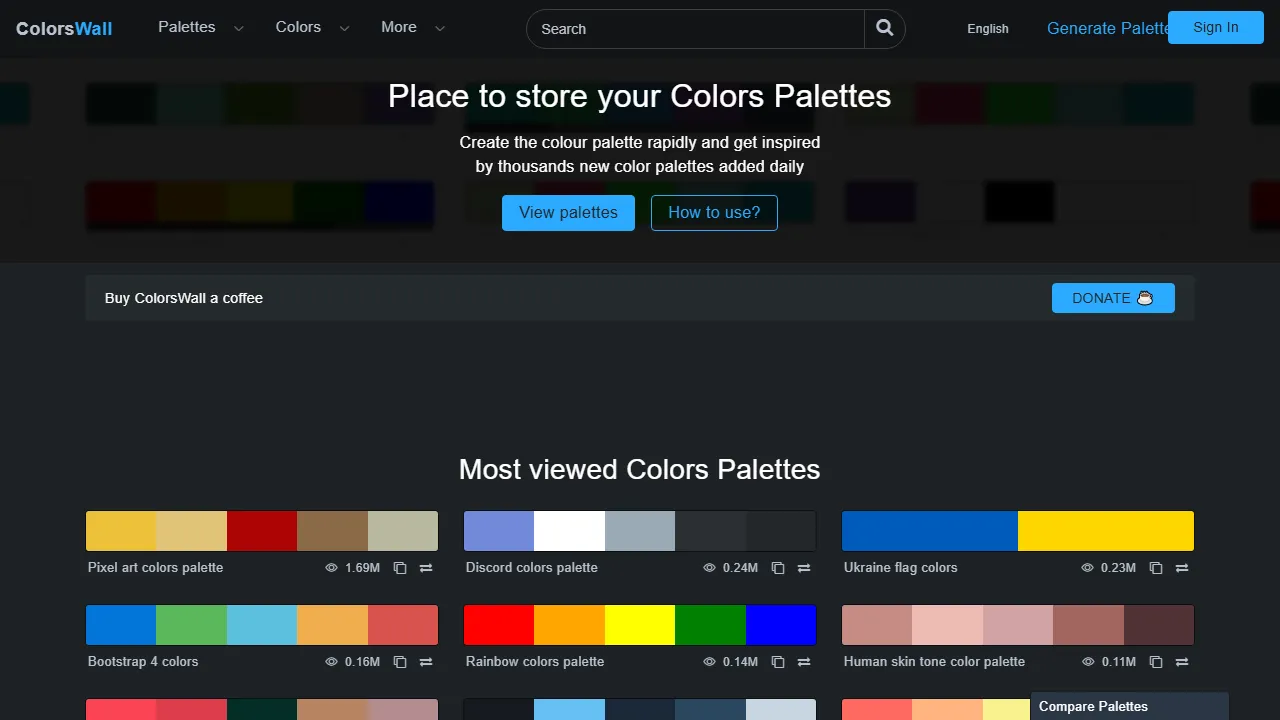
Task: Copy the Pixel art colors palette
Action: point(399,567)
